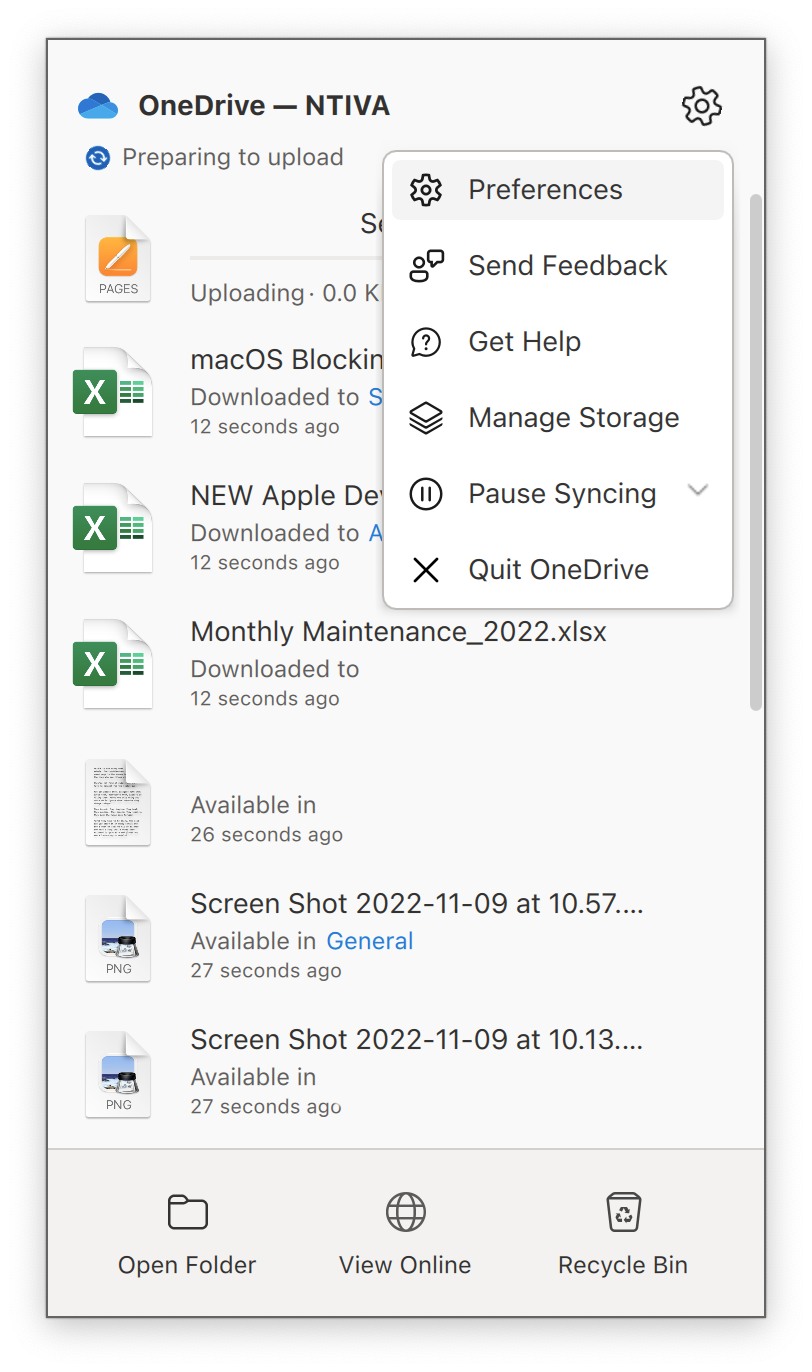Click the Recycle Bin icon

pos(624,1212)
